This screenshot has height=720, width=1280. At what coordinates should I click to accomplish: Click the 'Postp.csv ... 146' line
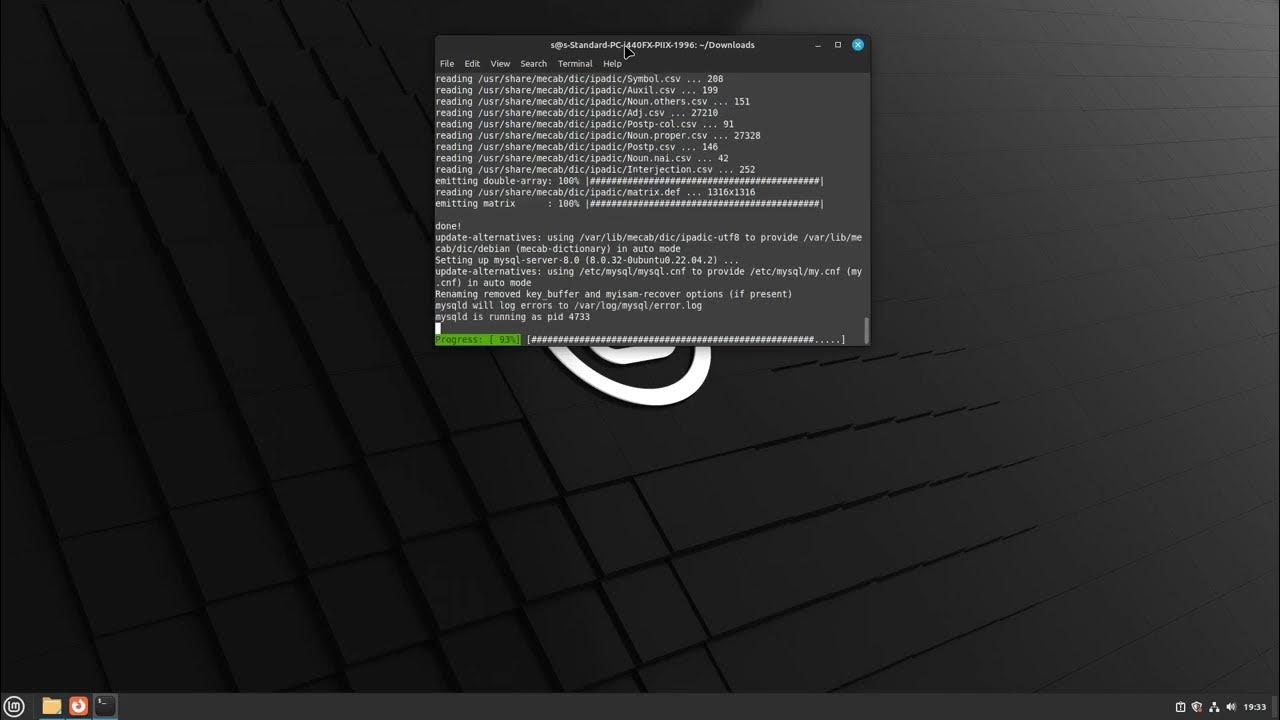(x=576, y=147)
